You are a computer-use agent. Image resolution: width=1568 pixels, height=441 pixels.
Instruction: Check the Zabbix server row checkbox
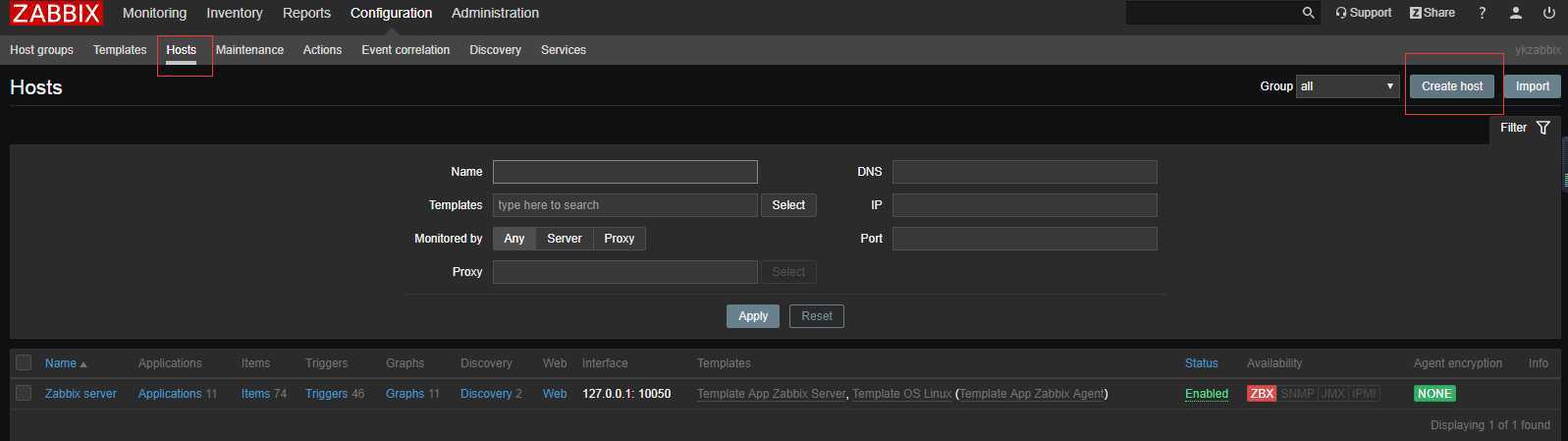click(x=24, y=394)
